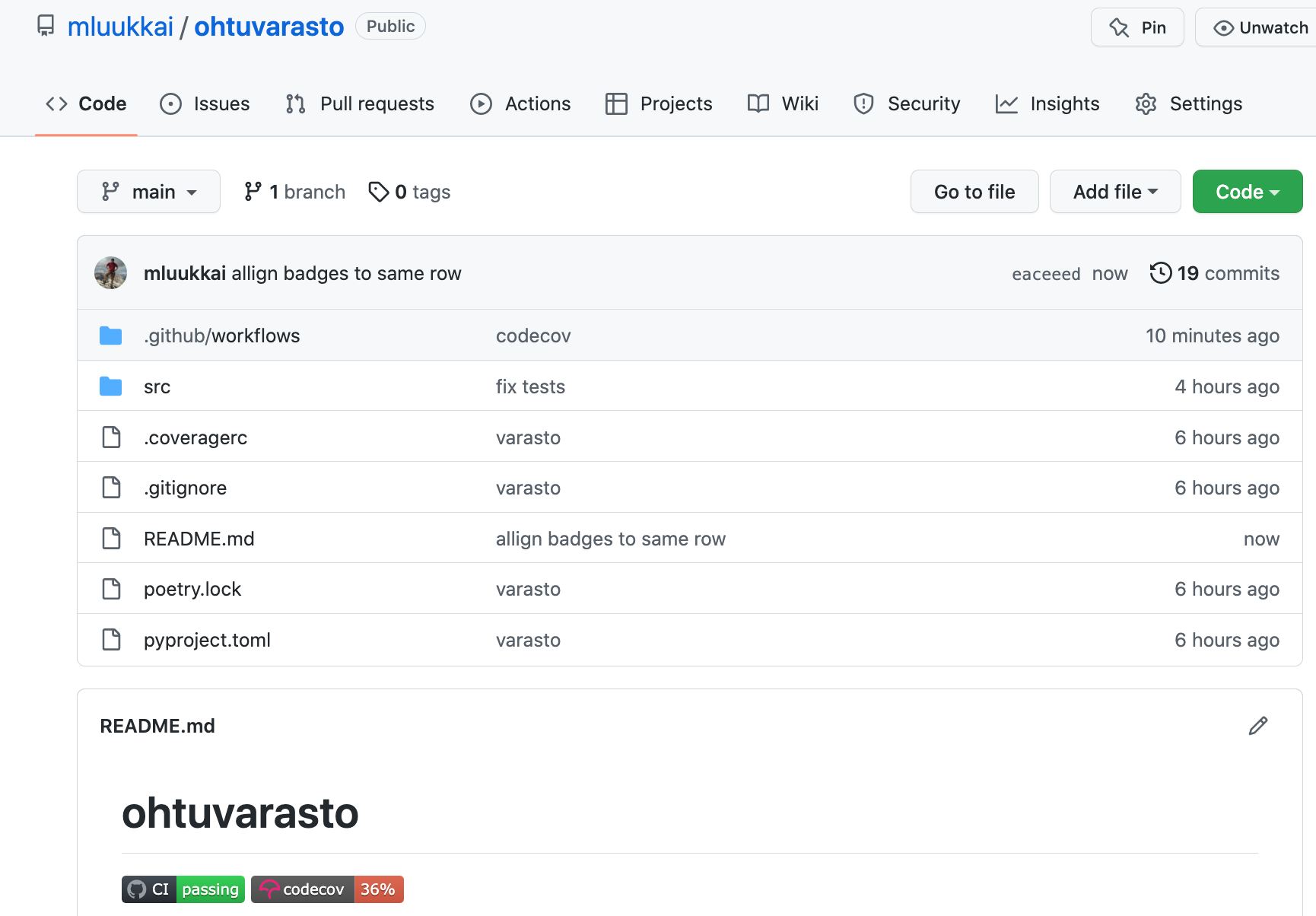Viewport: 1316px width, 916px height.
Task: Click the pencil icon to edit README
Action: (1257, 726)
